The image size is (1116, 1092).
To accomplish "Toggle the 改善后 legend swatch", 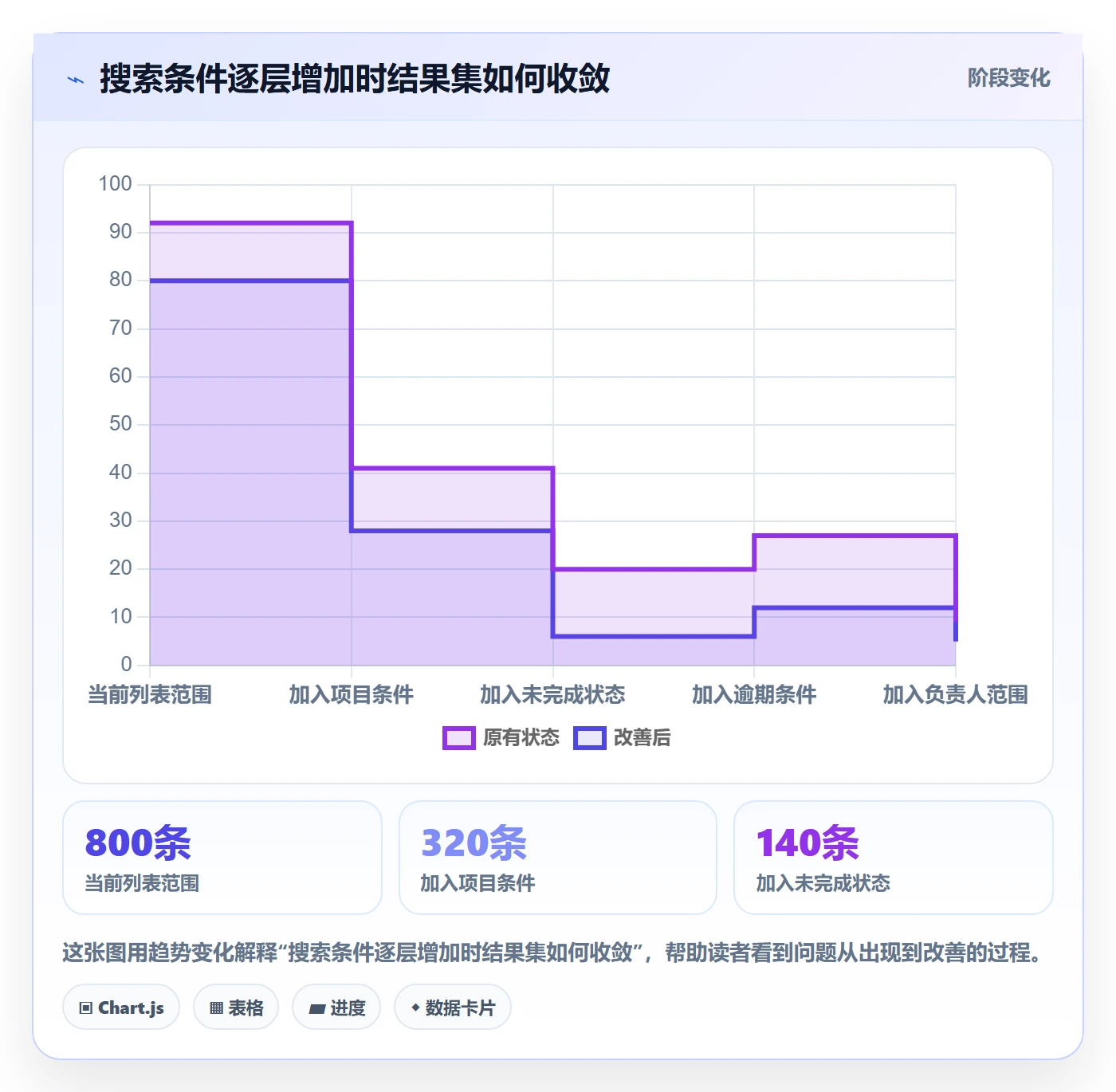I will point(589,738).
